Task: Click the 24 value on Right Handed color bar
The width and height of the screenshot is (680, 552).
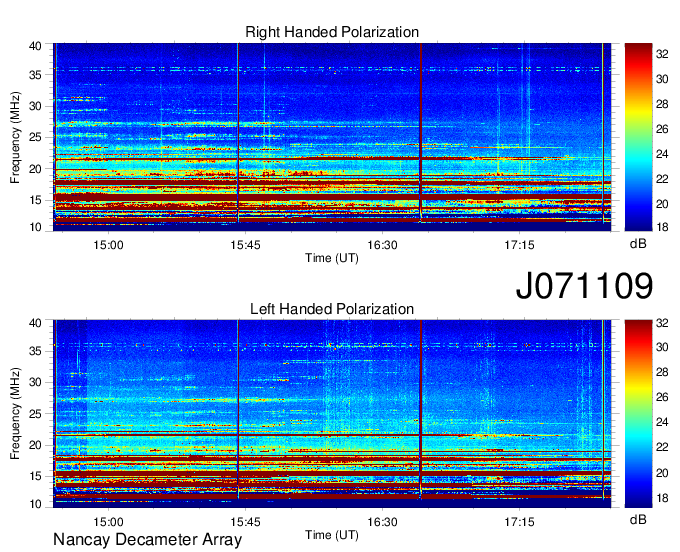Action: click(662, 154)
